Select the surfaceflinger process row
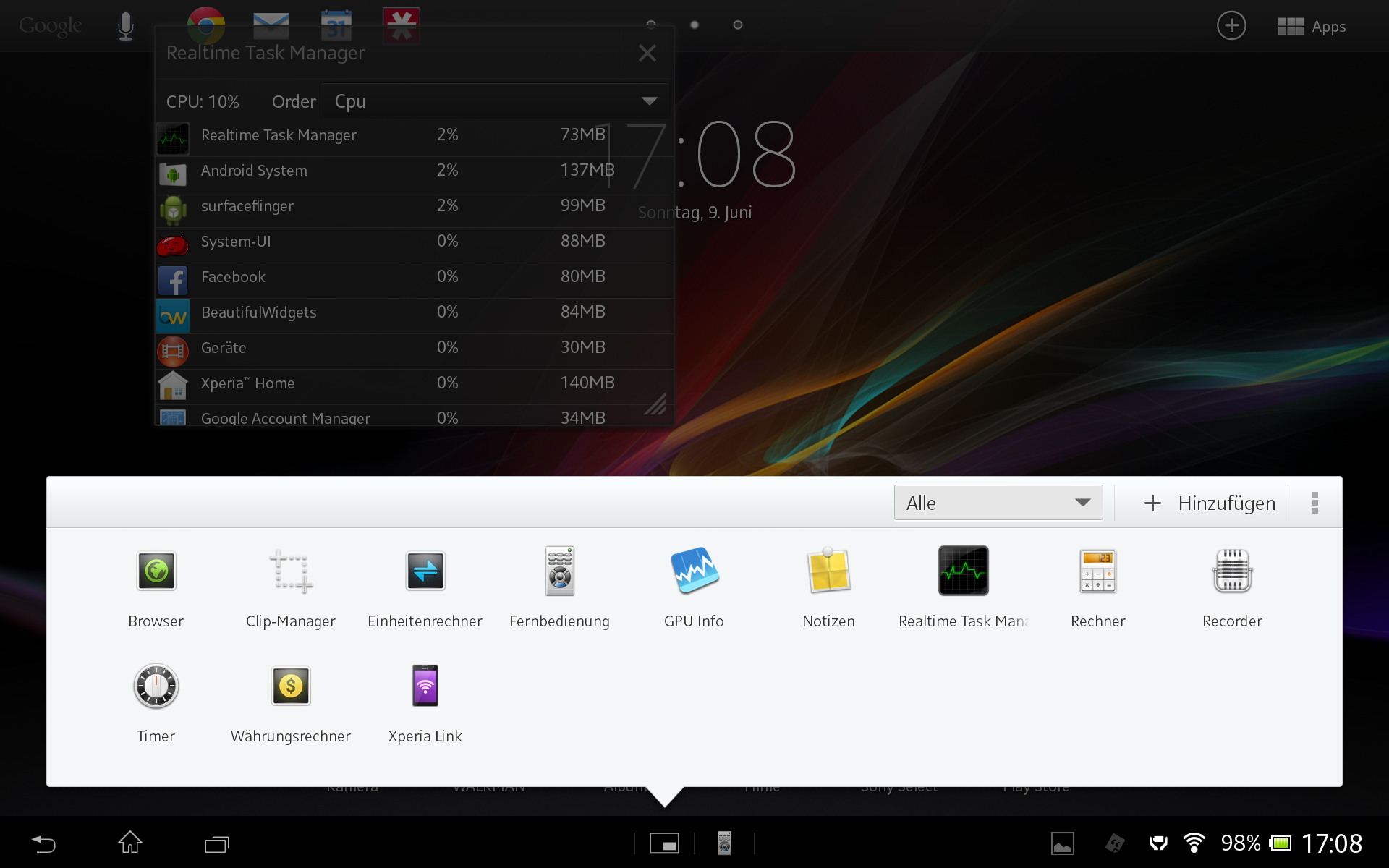 (415, 209)
